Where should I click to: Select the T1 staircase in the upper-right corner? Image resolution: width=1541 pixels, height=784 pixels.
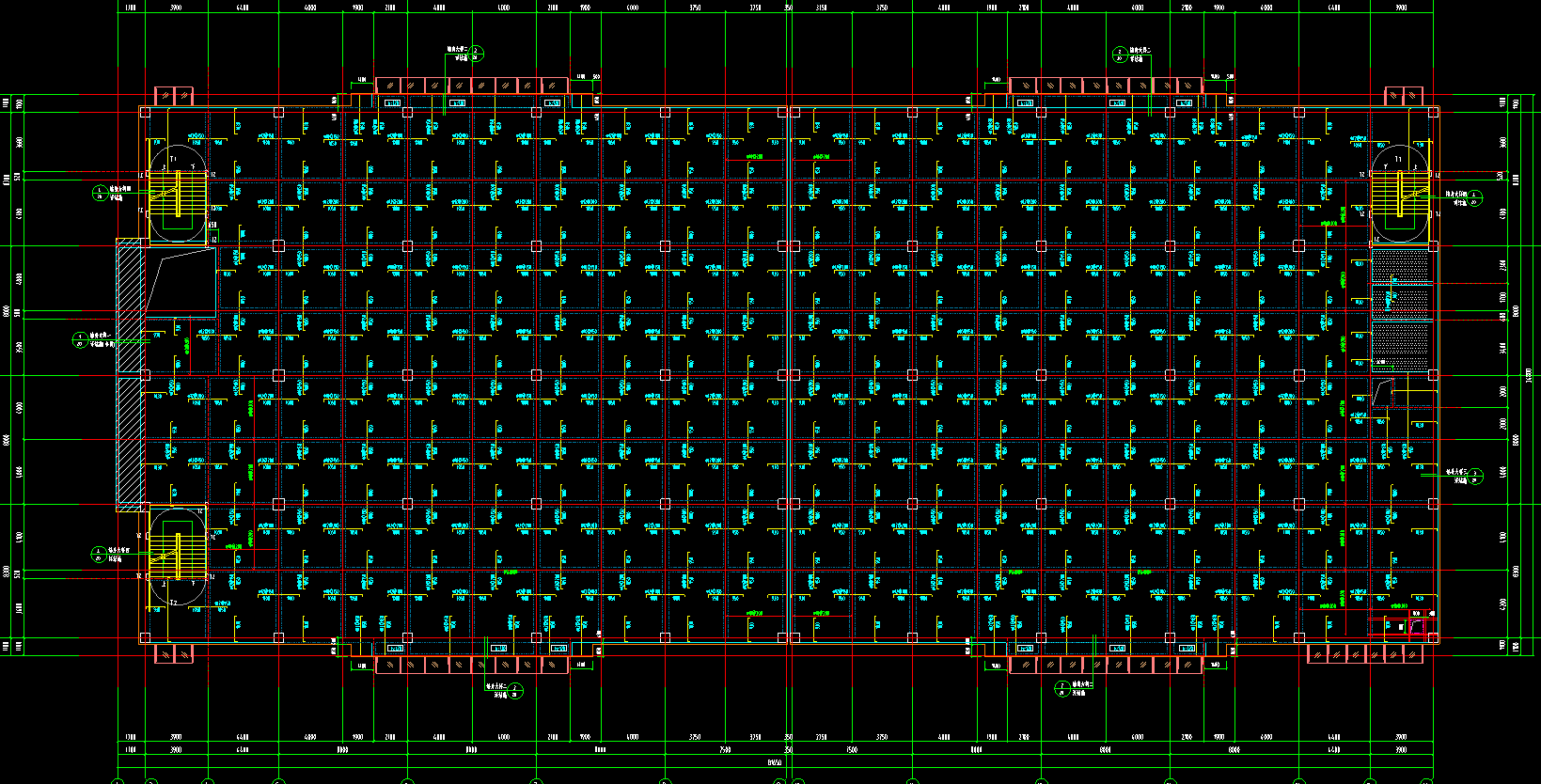[1400, 193]
